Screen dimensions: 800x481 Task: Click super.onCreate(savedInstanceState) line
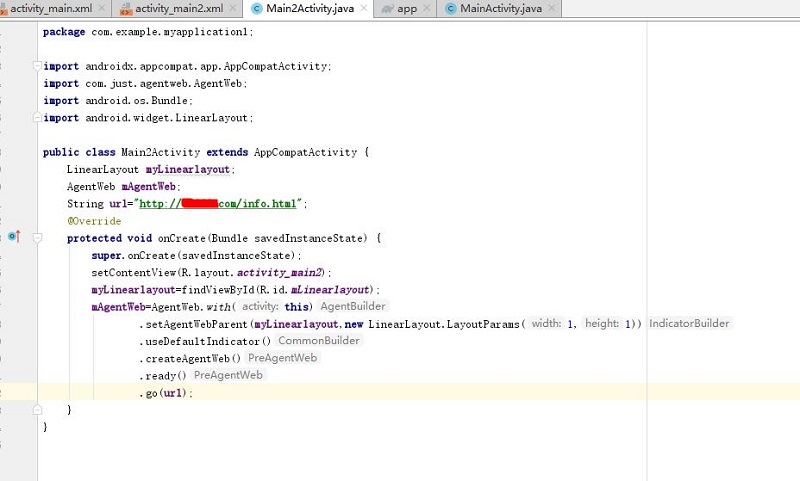point(196,256)
